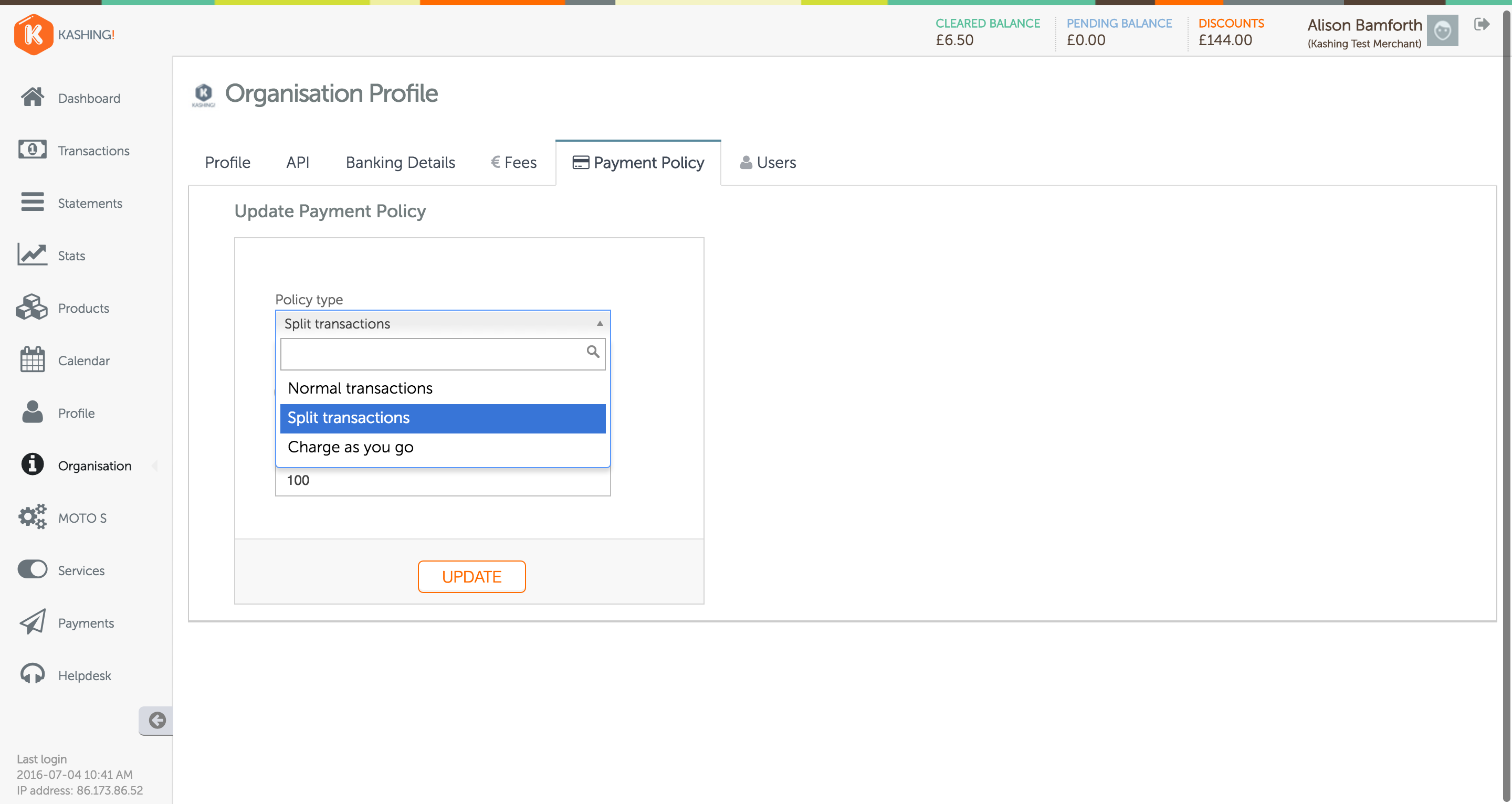Click the UPDATE button
1512x804 pixels.
point(472,577)
